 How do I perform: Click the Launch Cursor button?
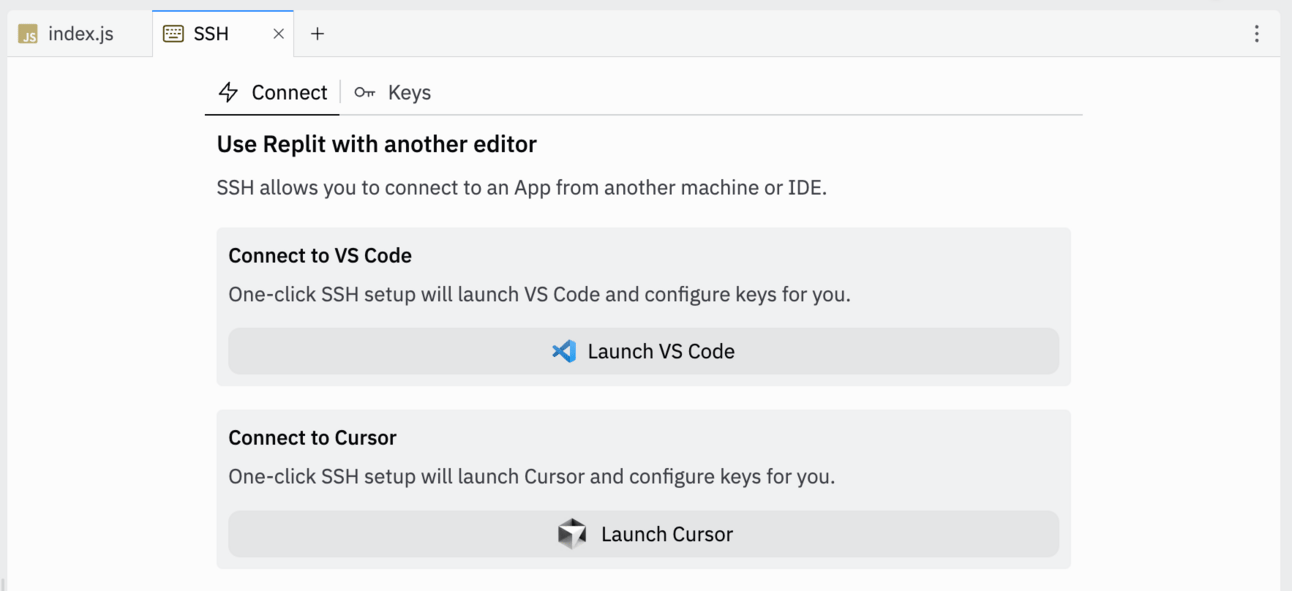tap(643, 534)
